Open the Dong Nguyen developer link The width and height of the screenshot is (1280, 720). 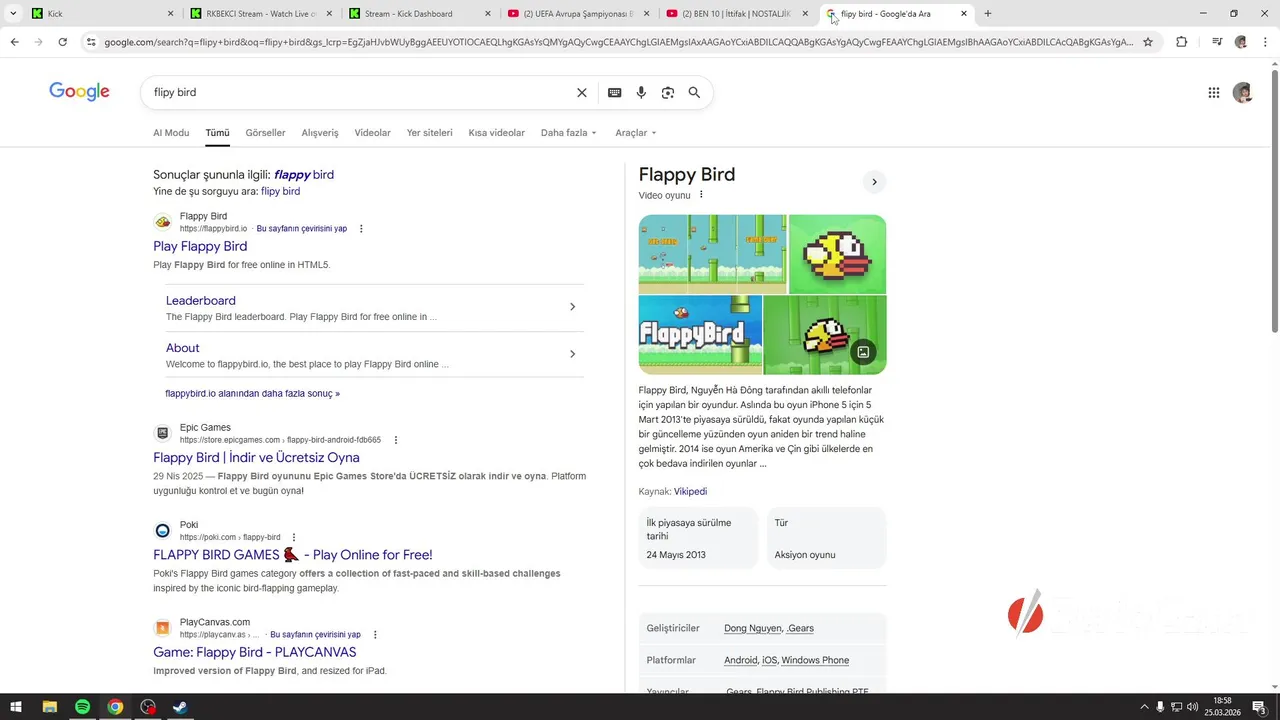click(752, 628)
